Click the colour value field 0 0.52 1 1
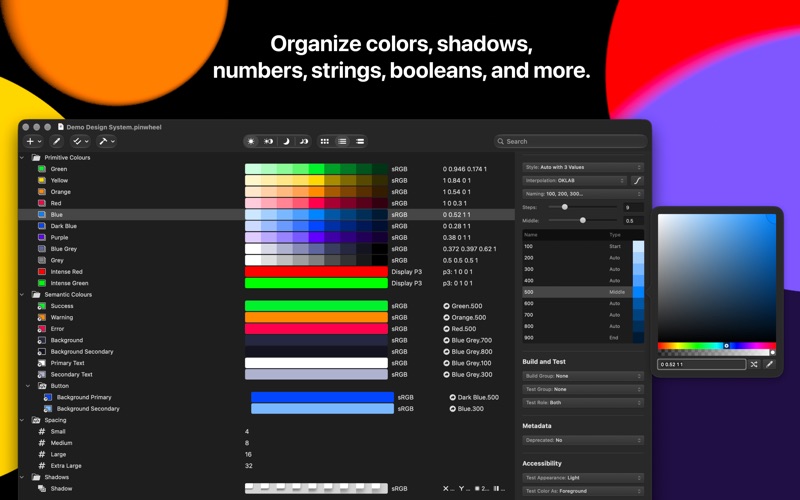This screenshot has width=800, height=500. pyautogui.click(x=702, y=364)
